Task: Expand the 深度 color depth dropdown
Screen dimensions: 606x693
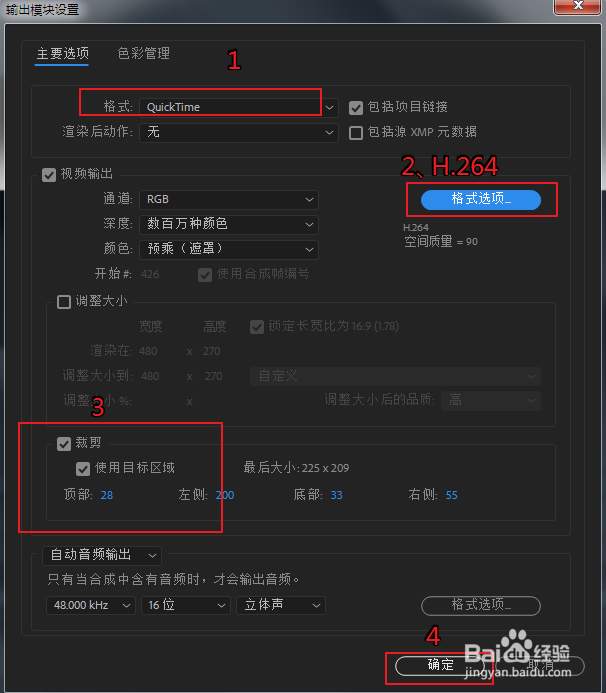Action: pyautogui.click(x=229, y=225)
